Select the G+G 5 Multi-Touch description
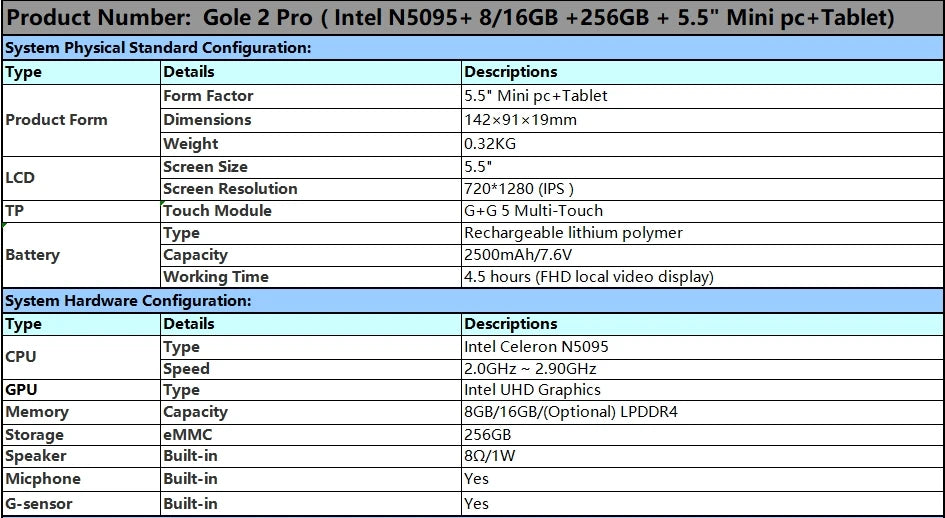945x518 pixels. 533,211
